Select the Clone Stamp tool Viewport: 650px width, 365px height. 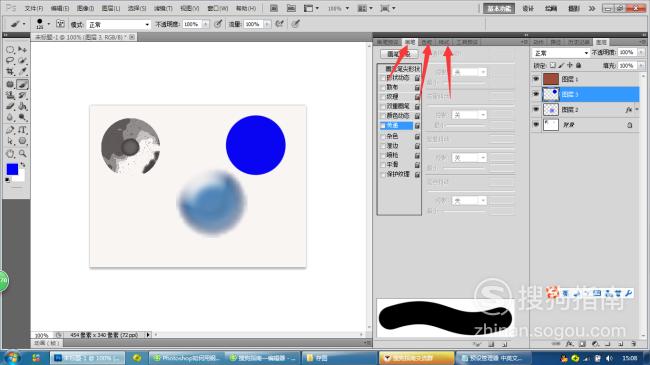tap(10, 95)
